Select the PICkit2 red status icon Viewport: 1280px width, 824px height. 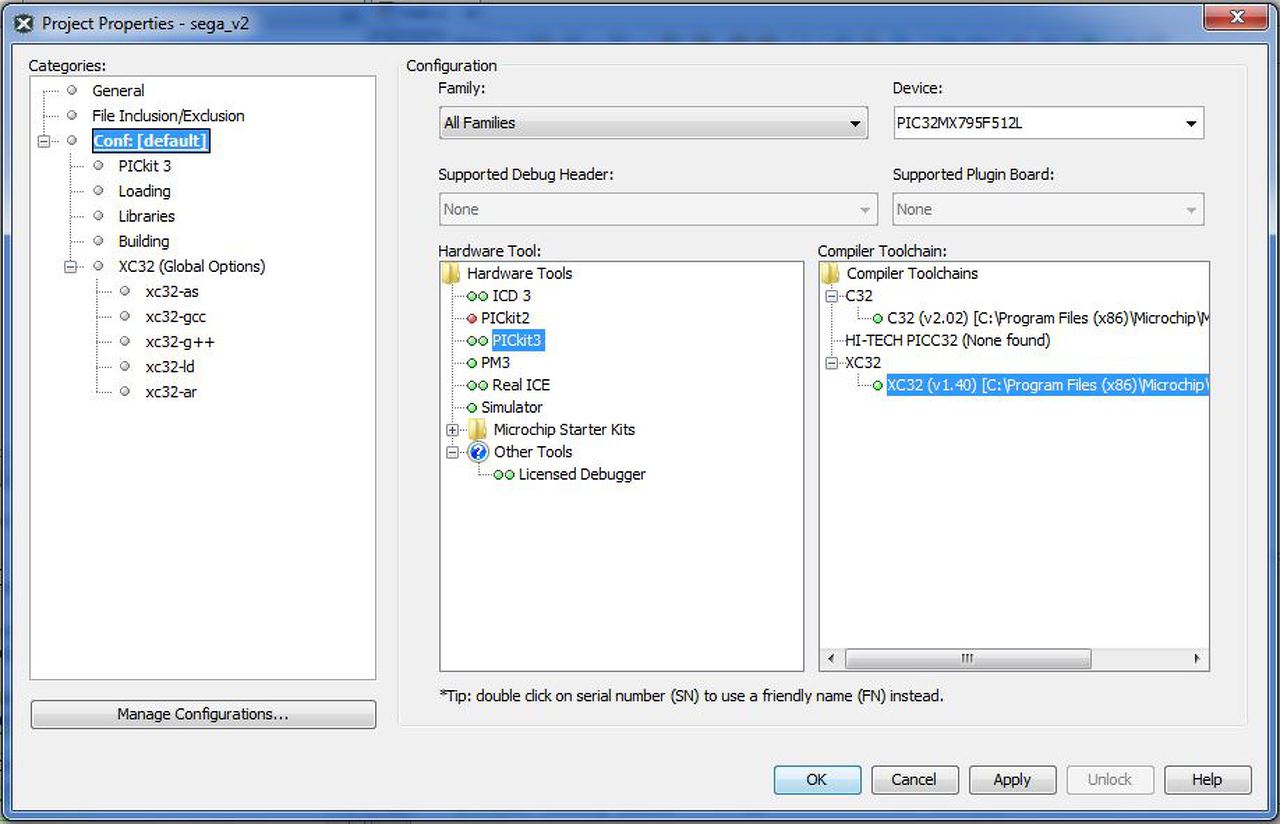(x=472, y=318)
